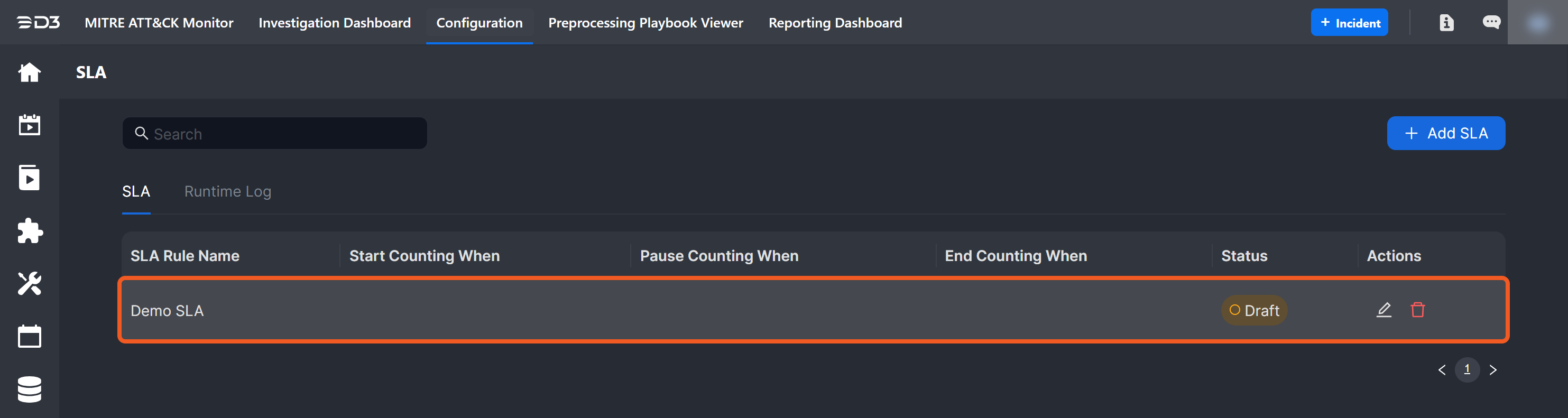Screen dimensions: 1568x418
Task: Open the chat bubble icon
Action: 1491,23
